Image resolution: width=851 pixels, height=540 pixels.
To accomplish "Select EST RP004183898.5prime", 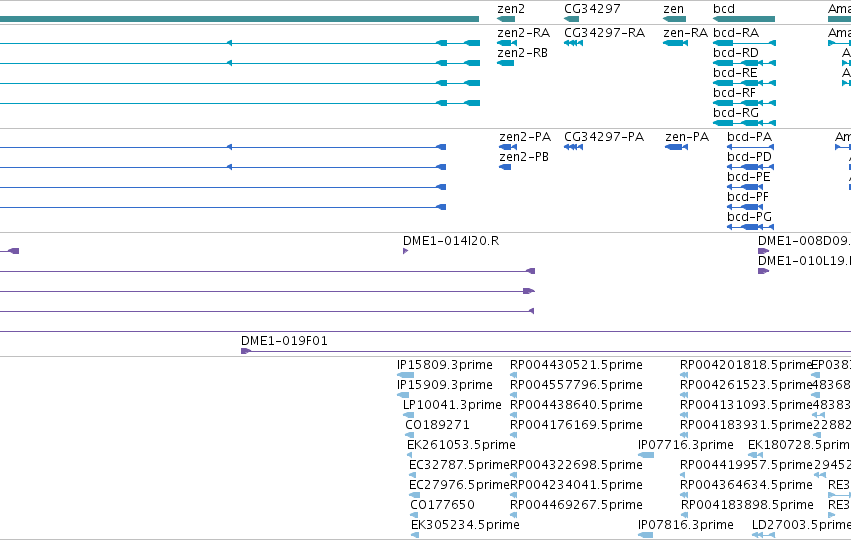I will 747,505.
